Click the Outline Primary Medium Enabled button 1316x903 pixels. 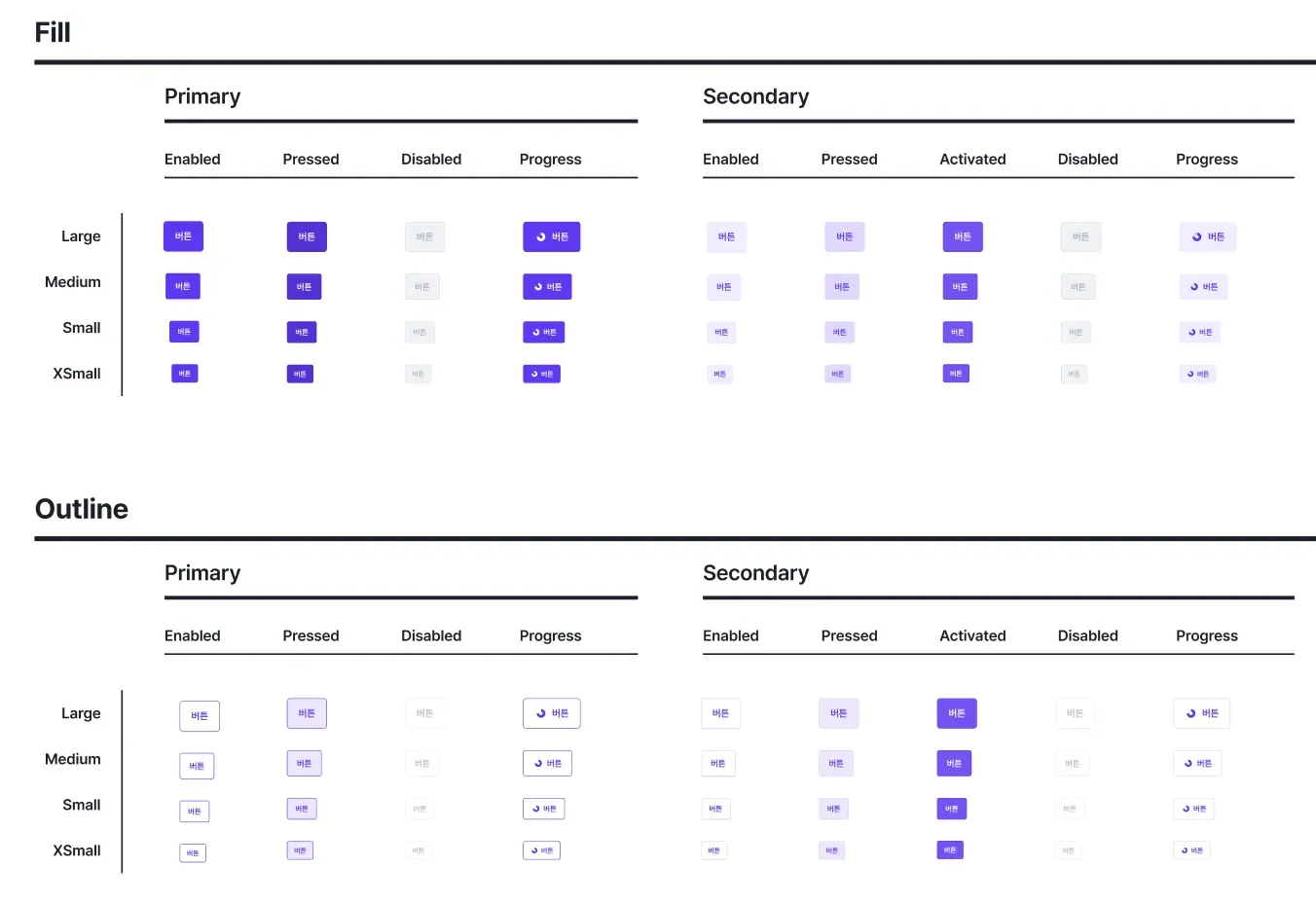pos(197,766)
